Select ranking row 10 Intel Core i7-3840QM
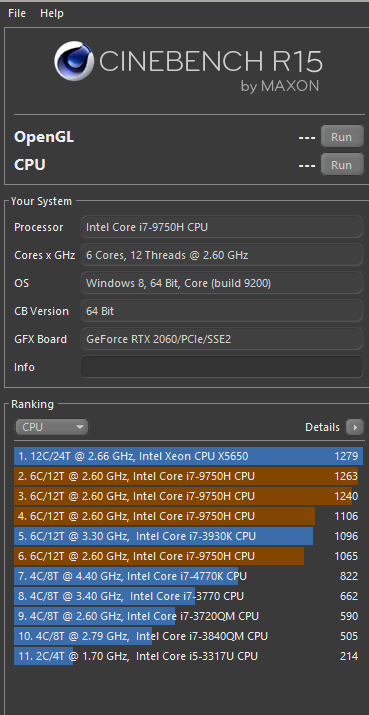The image size is (369, 715). click(x=188, y=636)
